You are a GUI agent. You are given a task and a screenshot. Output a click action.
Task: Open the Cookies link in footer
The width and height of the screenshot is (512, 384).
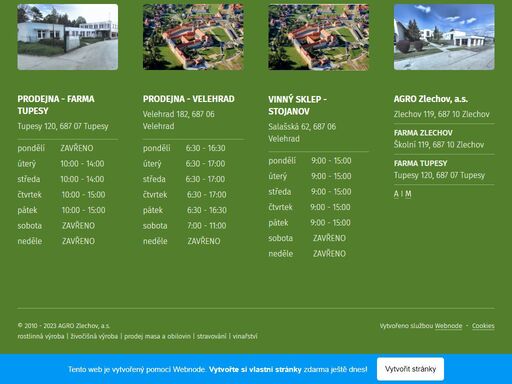(483, 326)
